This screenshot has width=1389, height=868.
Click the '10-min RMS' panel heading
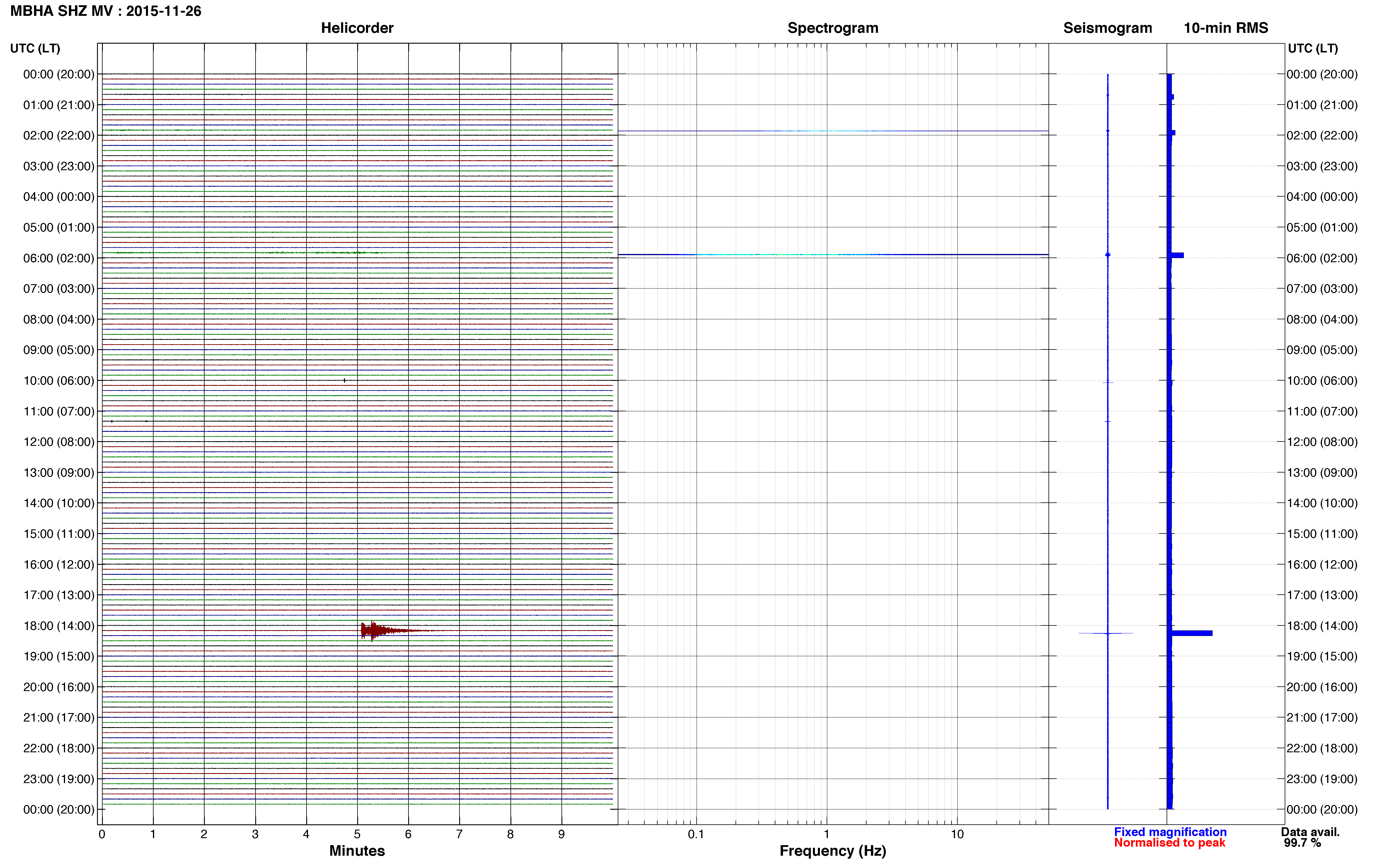pos(1225,28)
